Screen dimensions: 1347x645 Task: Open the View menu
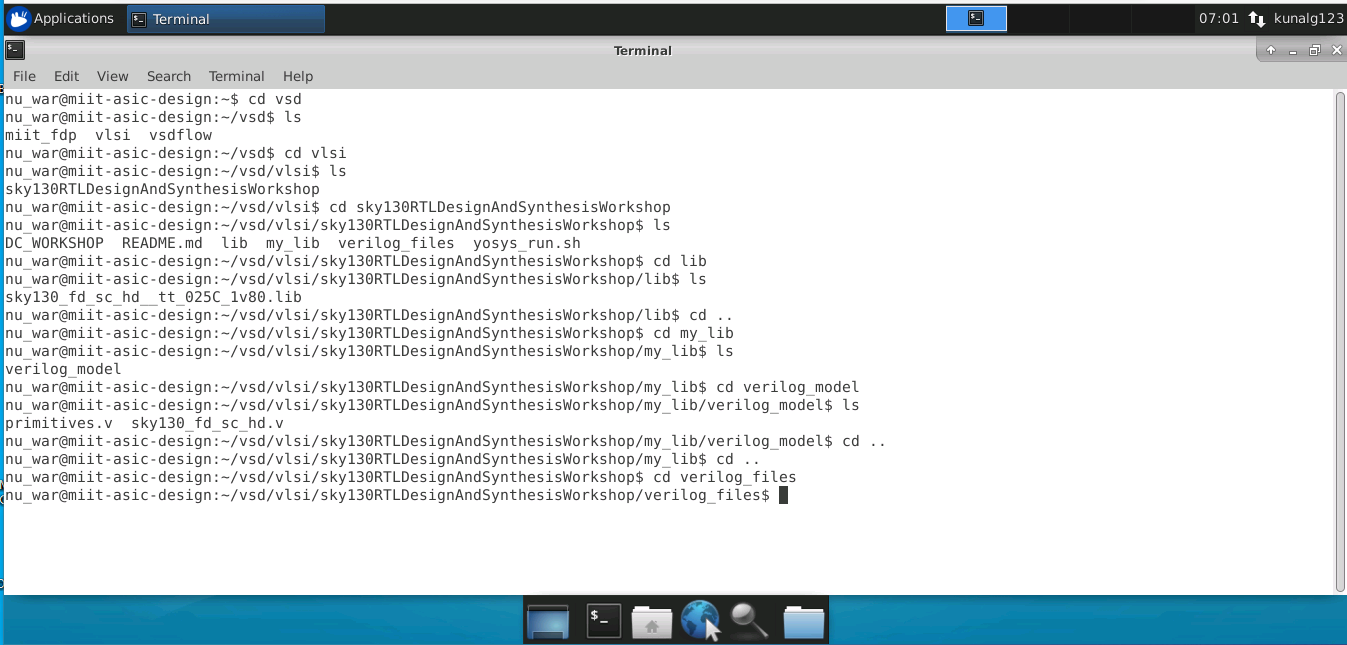coord(112,76)
